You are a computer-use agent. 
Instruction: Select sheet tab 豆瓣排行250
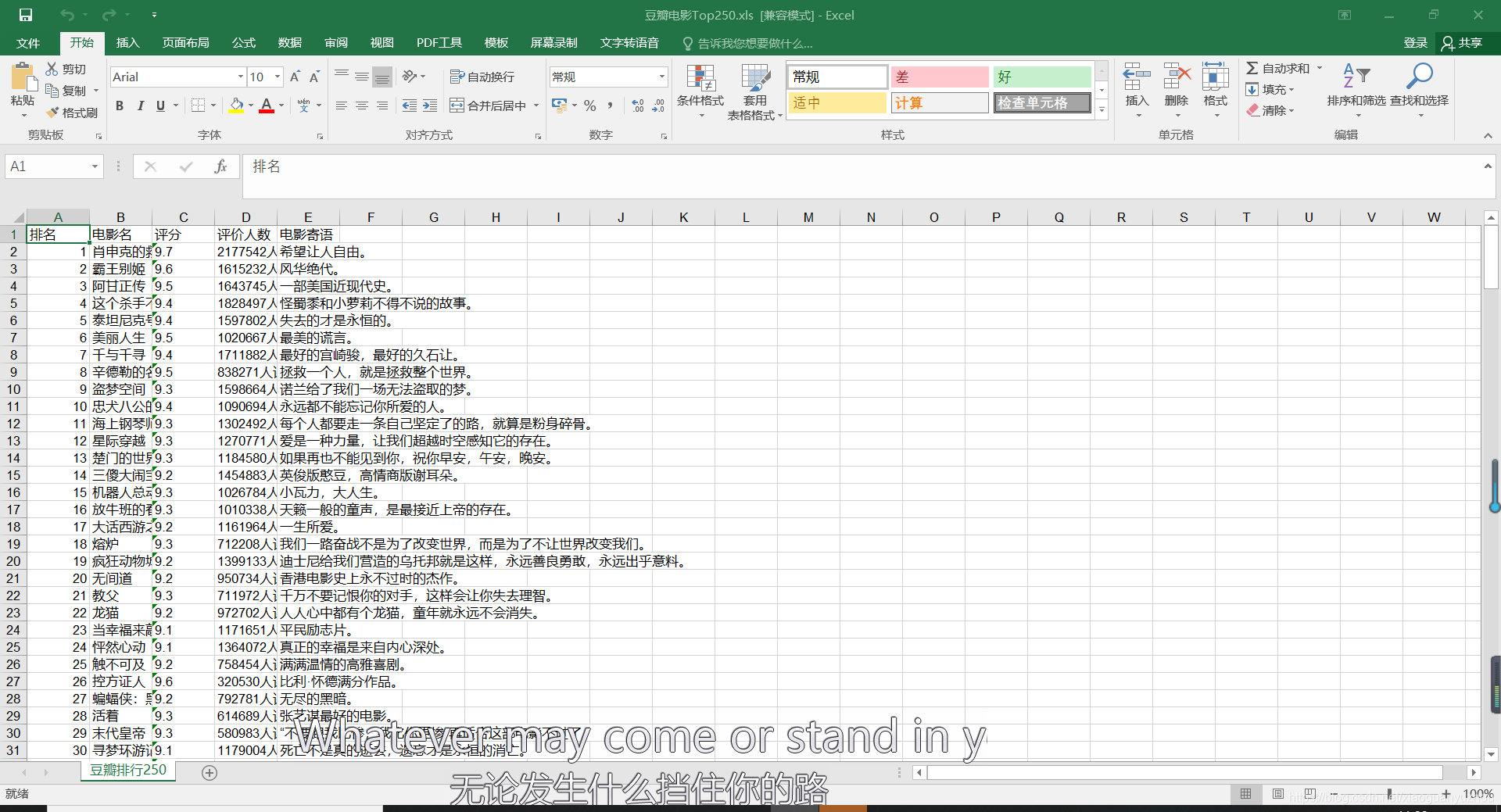coord(128,771)
